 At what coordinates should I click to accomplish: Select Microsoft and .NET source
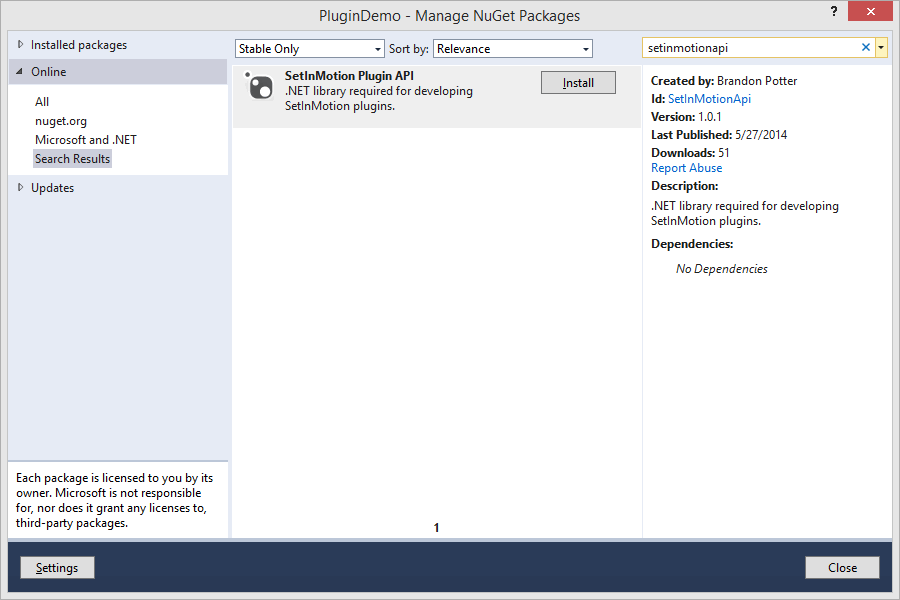coord(86,140)
